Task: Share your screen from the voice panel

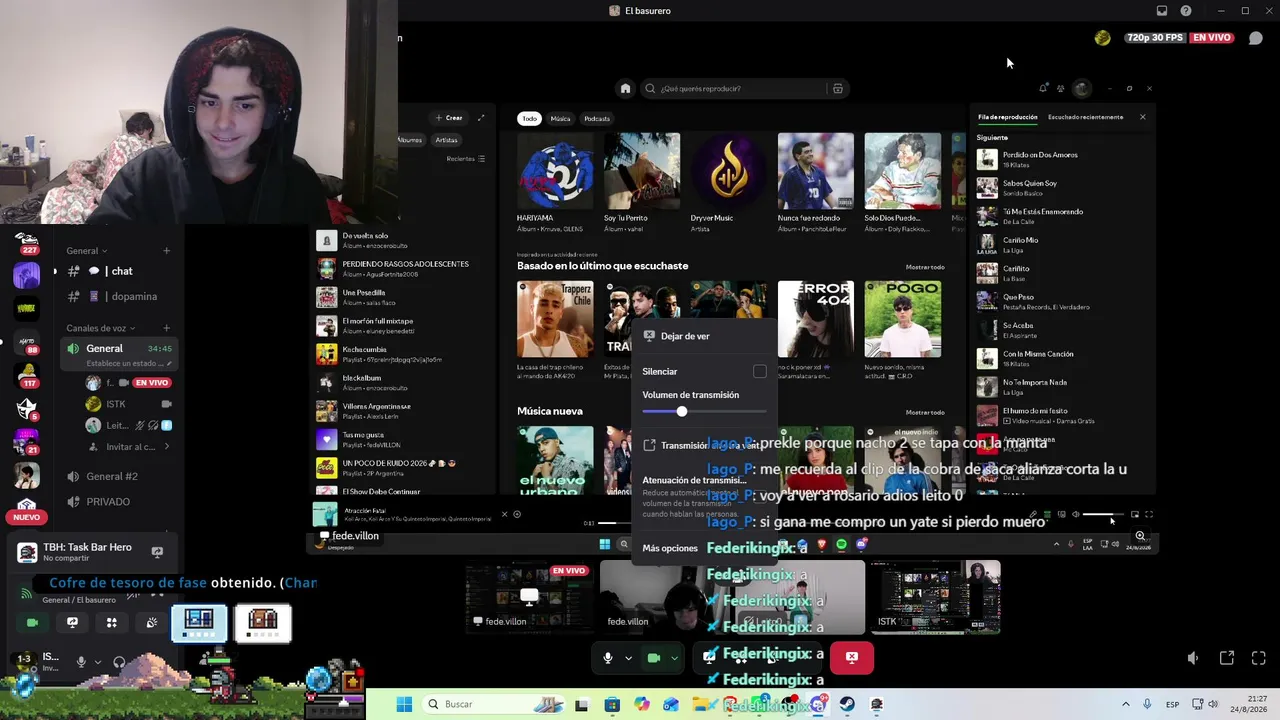Action: [72, 622]
